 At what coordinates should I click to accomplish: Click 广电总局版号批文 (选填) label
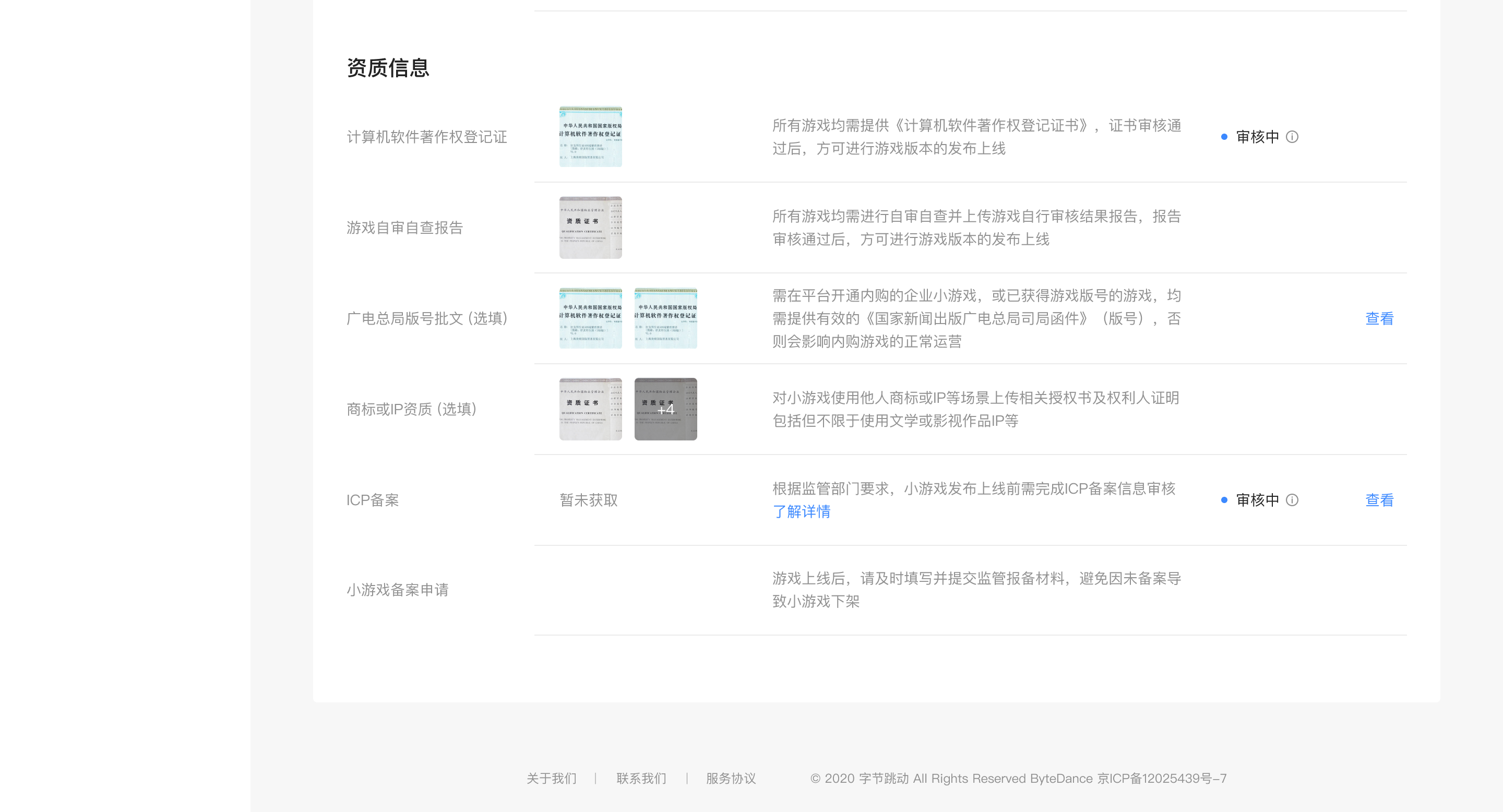[x=427, y=318]
